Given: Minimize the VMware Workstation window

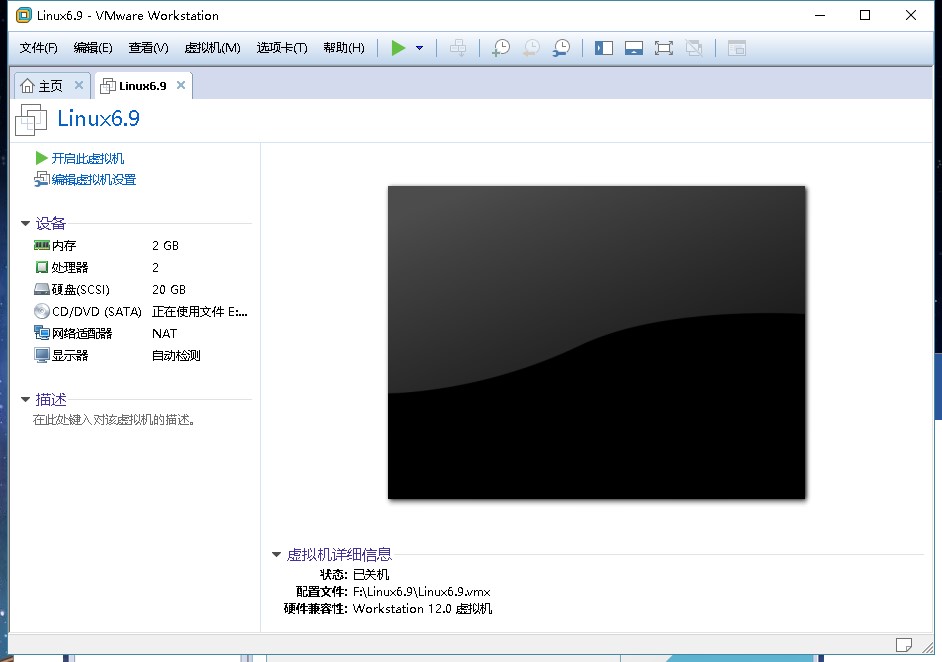Looking at the screenshot, I should (x=820, y=15).
